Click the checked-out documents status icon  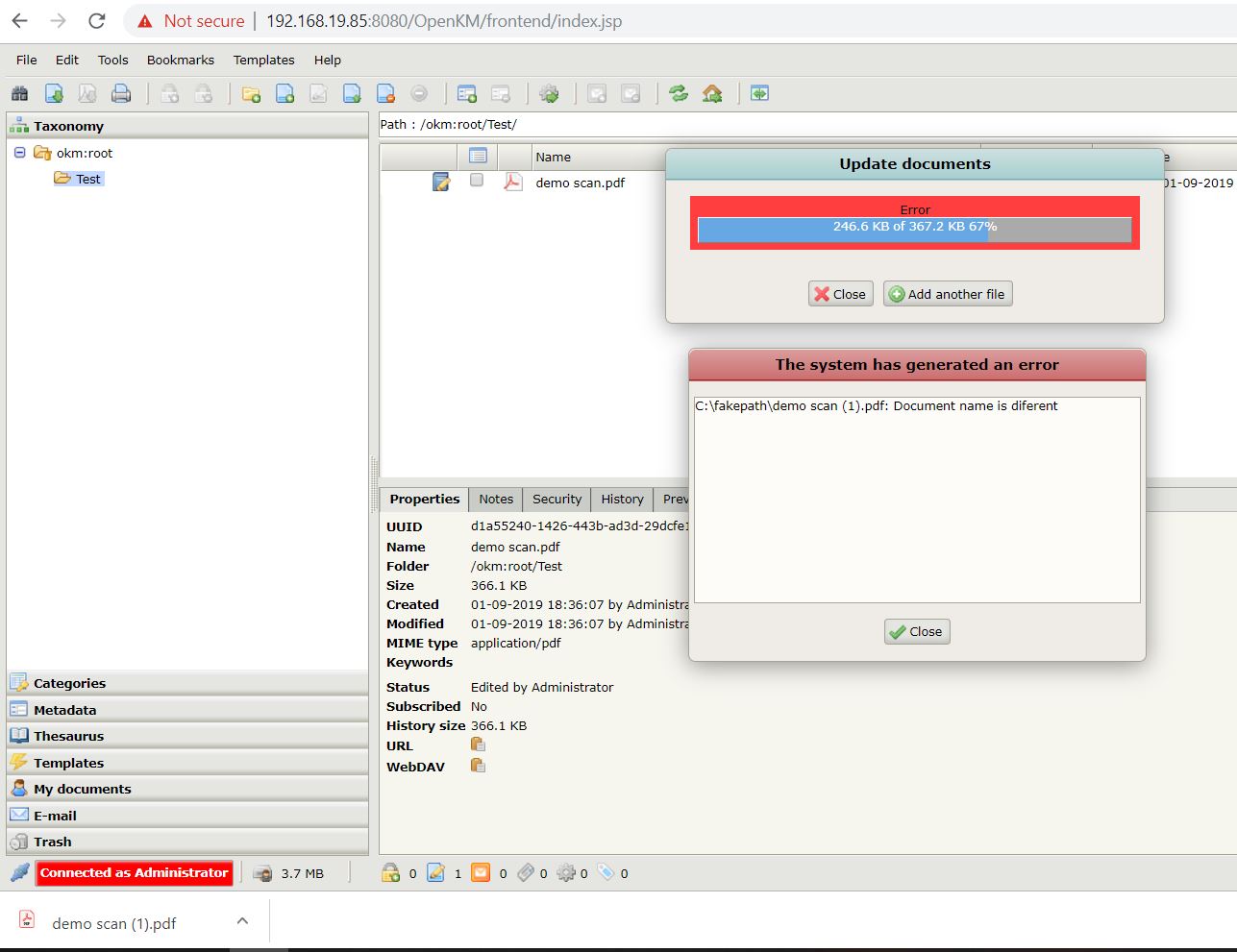[x=436, y=873]
